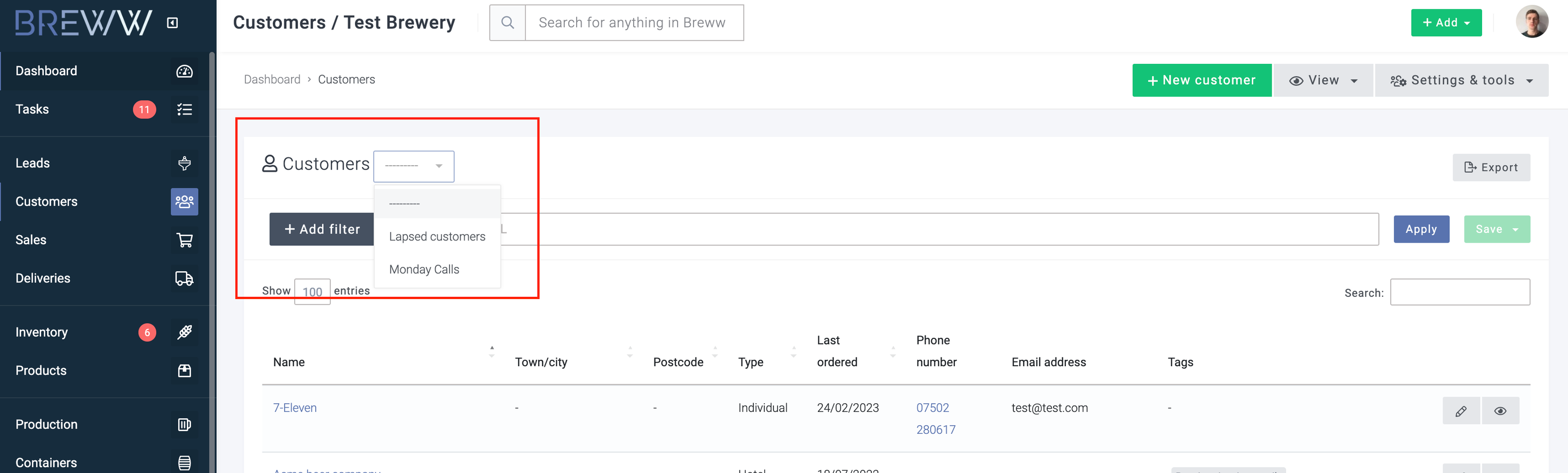Click the Tasks count badge showing 11
Image resolution: width=1568 pixels, height=473 pixels.
(144, 110)
